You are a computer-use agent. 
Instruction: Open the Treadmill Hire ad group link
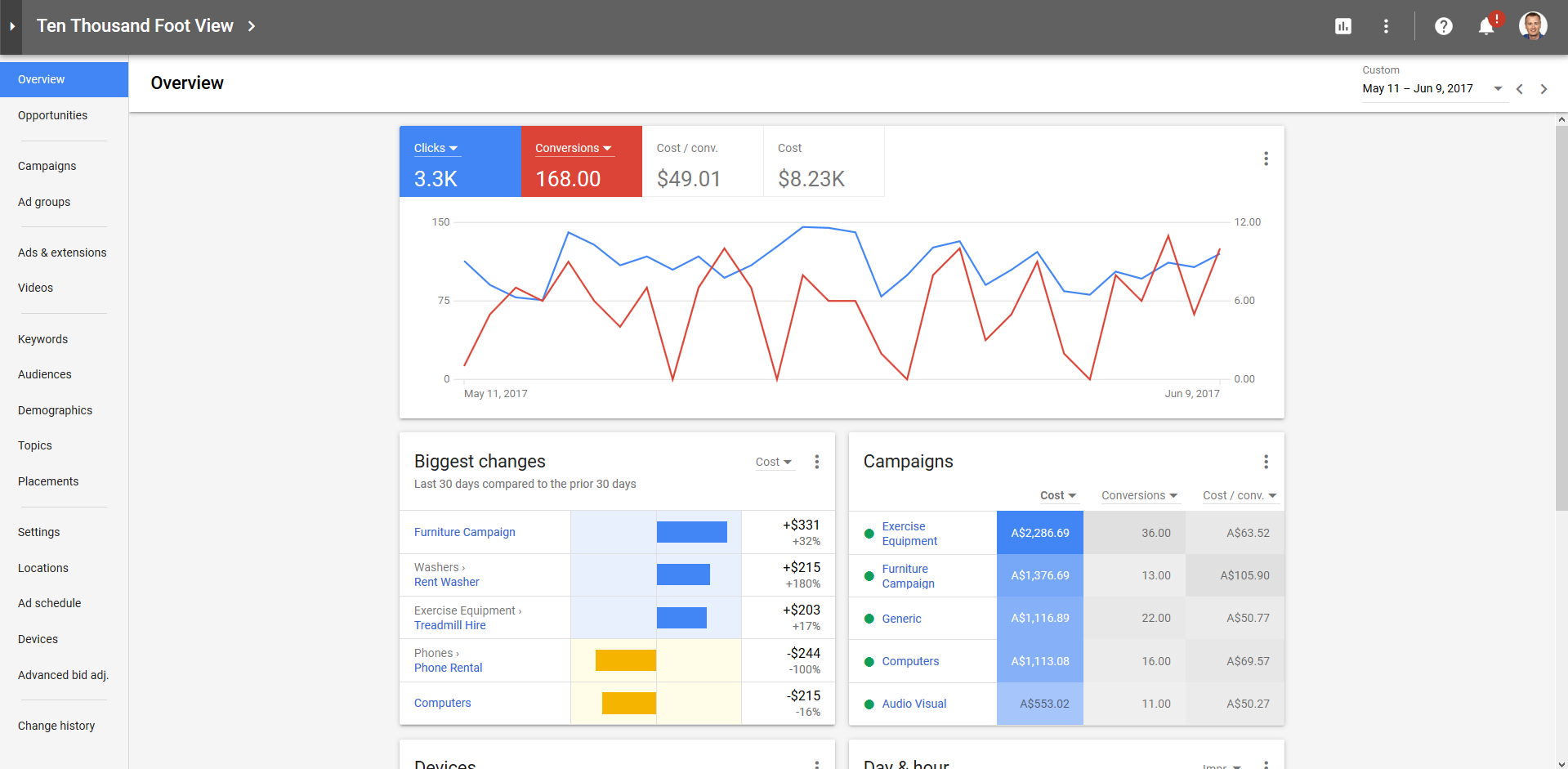pos(449,625)
